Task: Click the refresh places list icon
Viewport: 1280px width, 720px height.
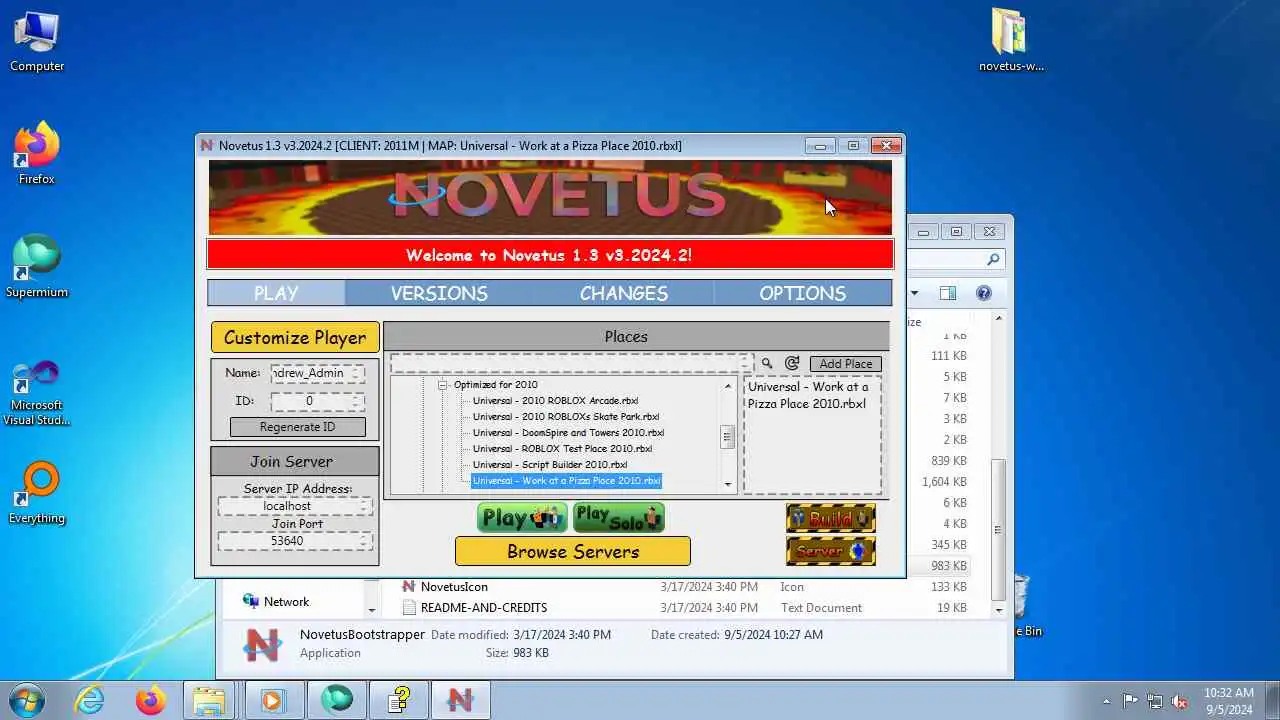Action: (792, 364)
